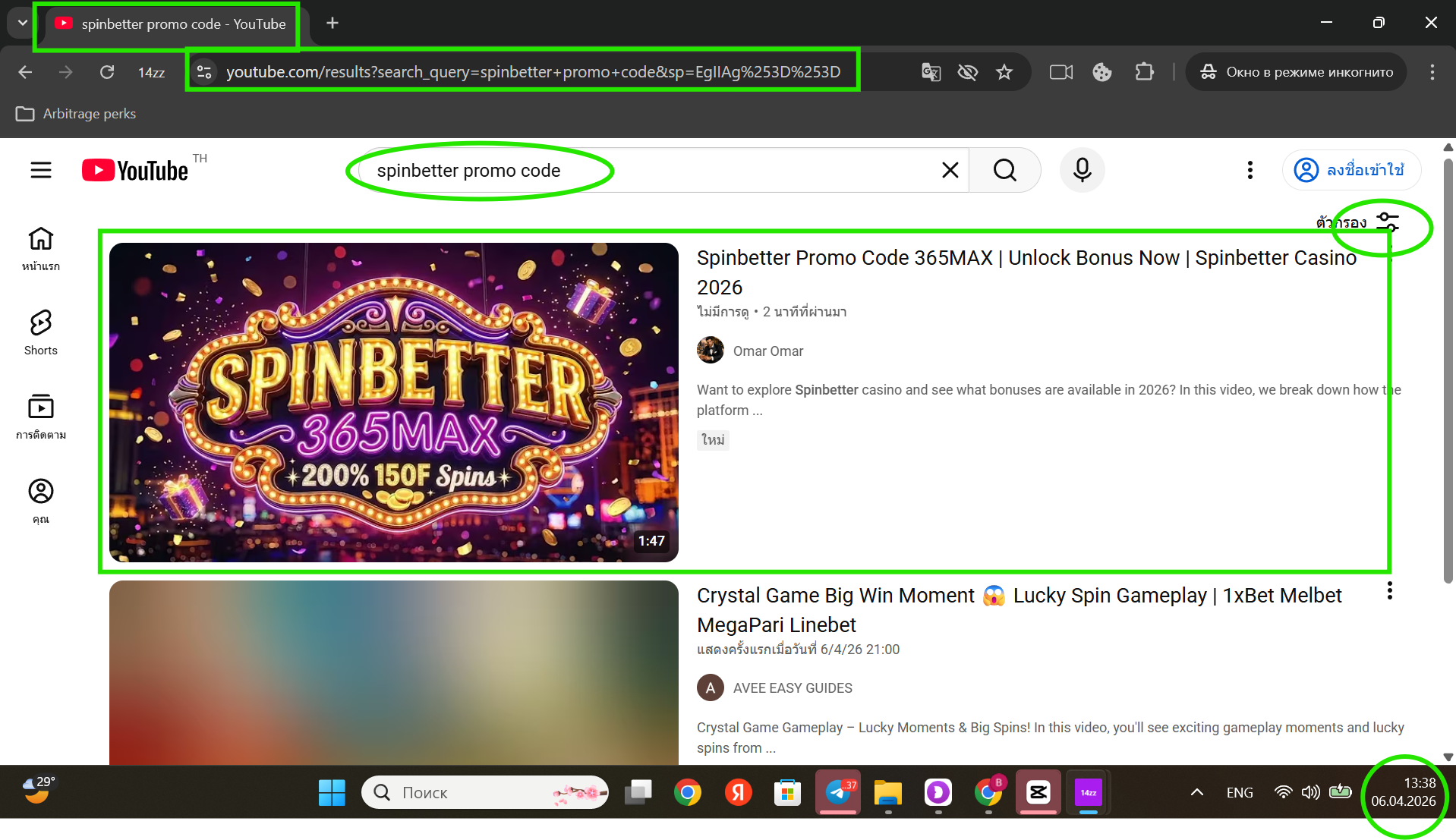1456x840 pixels.
Task: Play the Spinbetter 365MAX video thumbnail
Action: [x=393, y=402]
